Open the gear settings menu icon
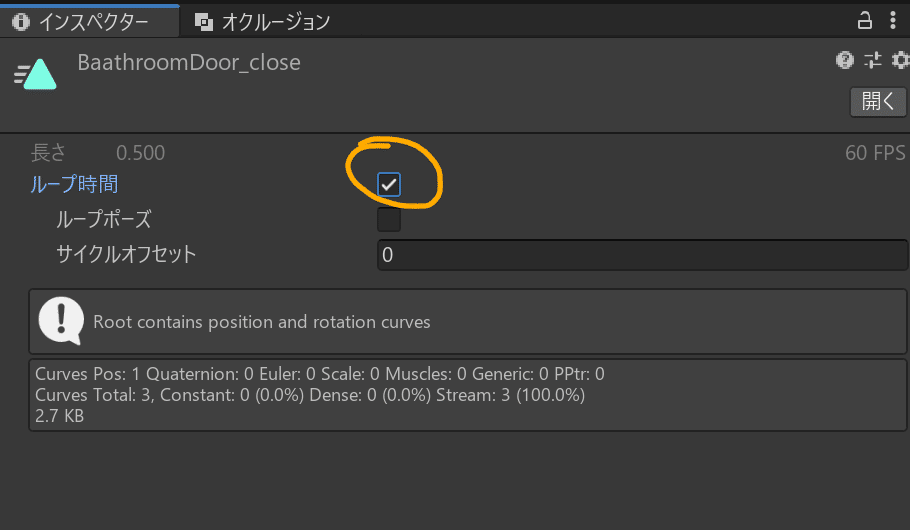Screen dimensions: 910x530 pyautogui.click(x=899, y=60)
